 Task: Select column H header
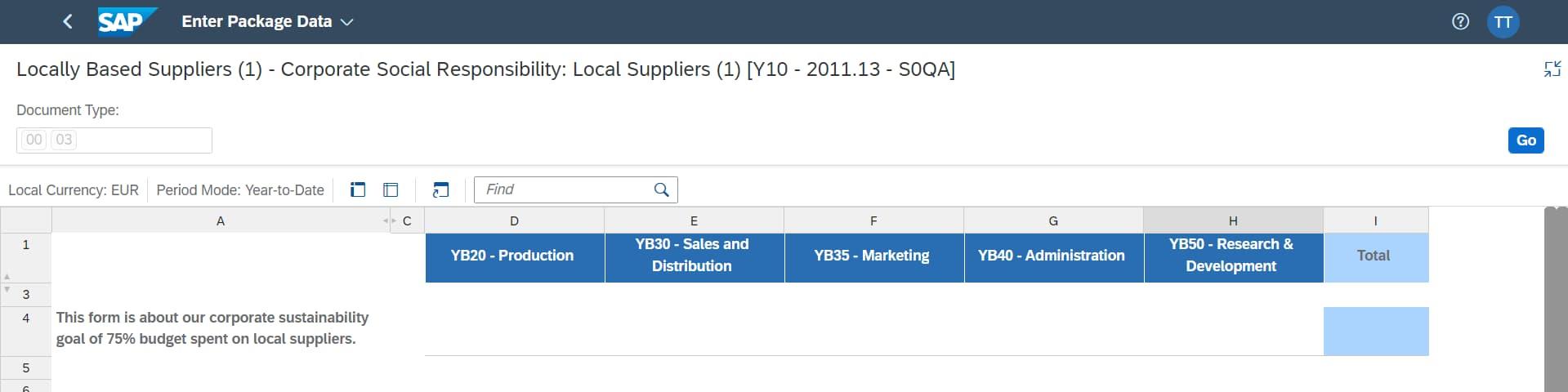pyautogui.click(x=1232, y=220)
